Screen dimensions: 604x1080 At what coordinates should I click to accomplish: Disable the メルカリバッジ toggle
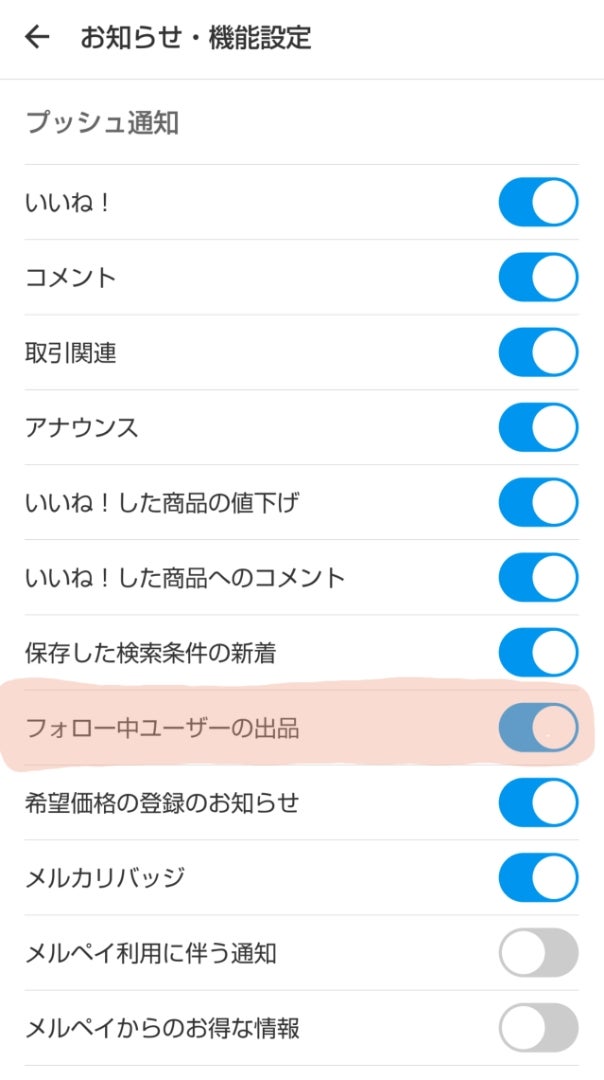pyautogui.click(x=539, y=878)
